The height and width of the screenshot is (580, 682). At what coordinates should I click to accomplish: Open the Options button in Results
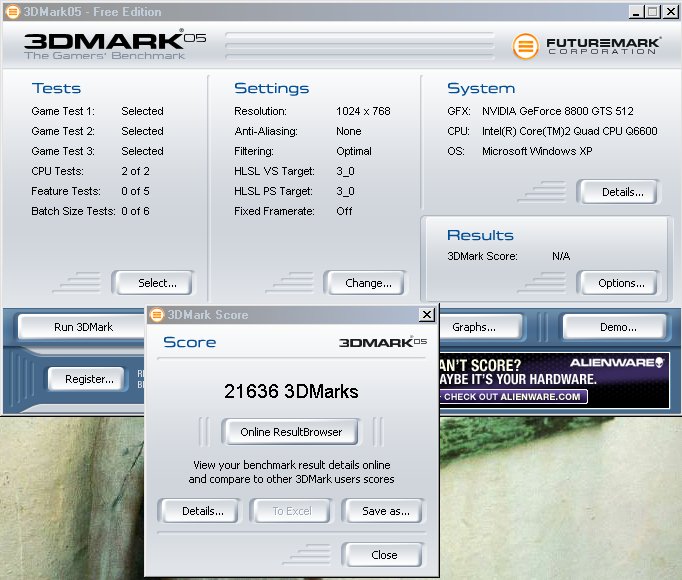pyautogui.click(x=619, y=283)
